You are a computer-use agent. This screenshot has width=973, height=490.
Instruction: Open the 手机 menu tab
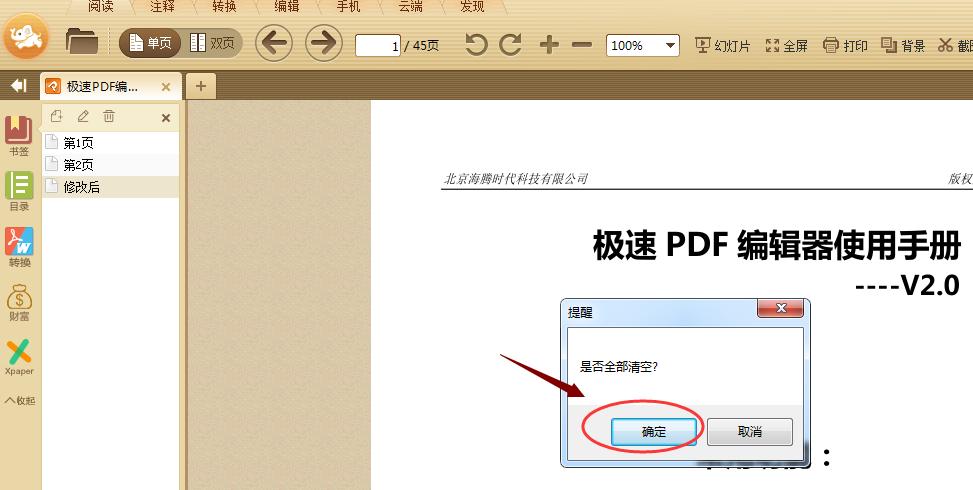click(x=349, y=7)
